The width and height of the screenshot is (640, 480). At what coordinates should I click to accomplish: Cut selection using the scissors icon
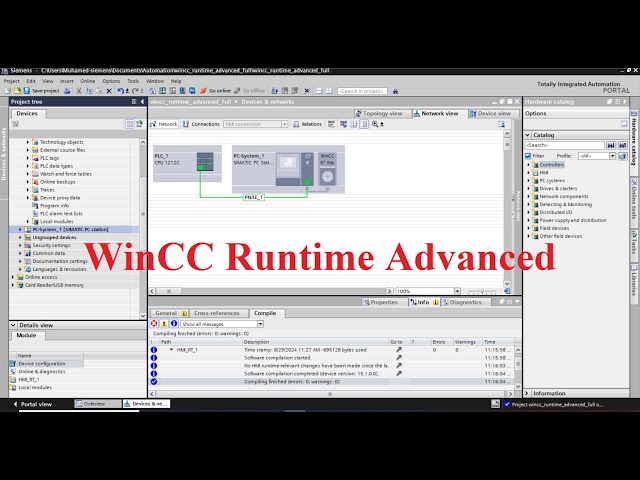tap(79, 91)
